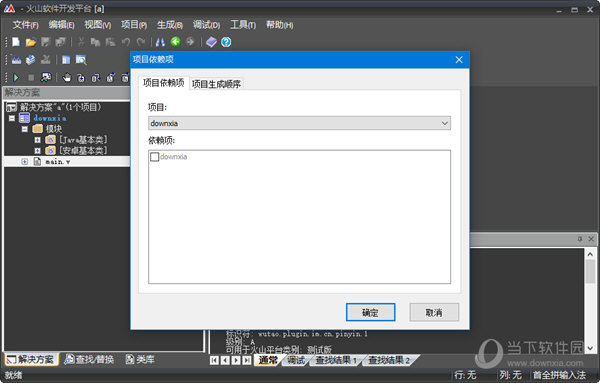Click the window layout panel icon
The height and width of the screenshot is (383, 600).
tap(66, 60)
